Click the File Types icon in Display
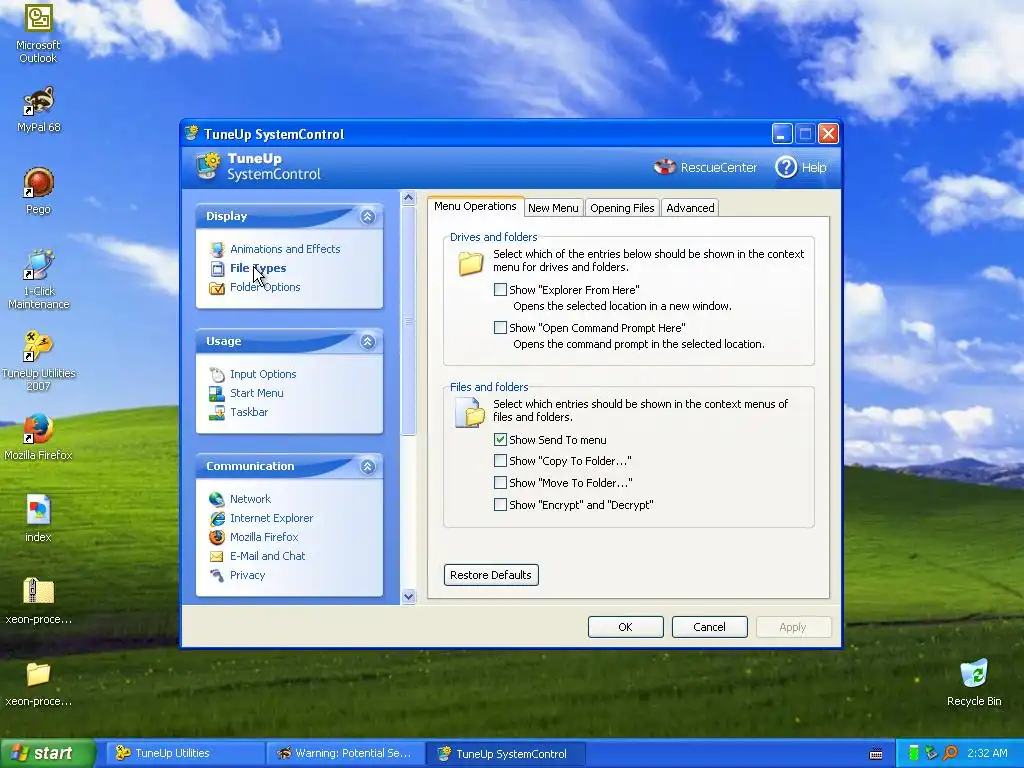Image resolution: width=1024 pixels, height=768 pixels. click(217, 268)
